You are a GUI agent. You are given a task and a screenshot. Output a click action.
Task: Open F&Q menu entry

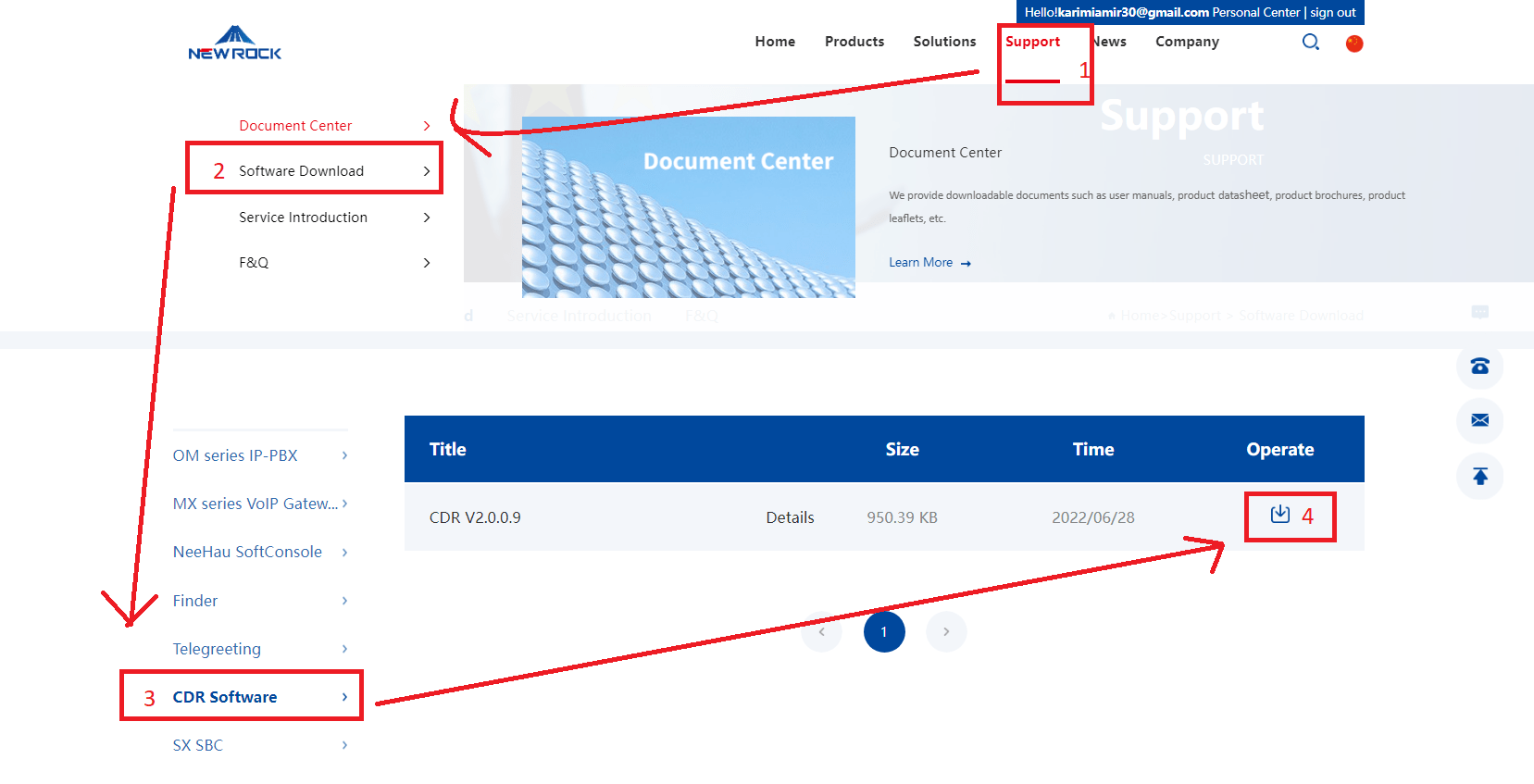click(x=254, y=263)
